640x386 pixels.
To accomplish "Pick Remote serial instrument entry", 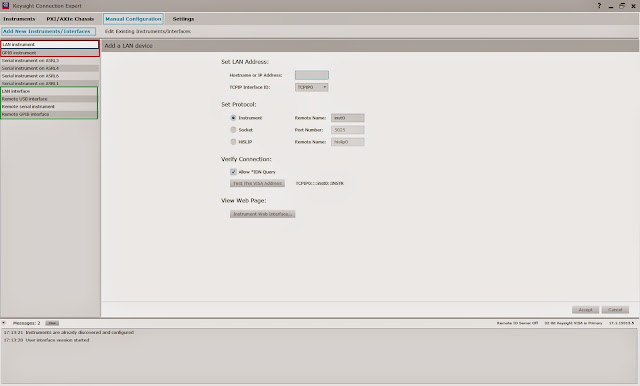I will pos(49,106).
